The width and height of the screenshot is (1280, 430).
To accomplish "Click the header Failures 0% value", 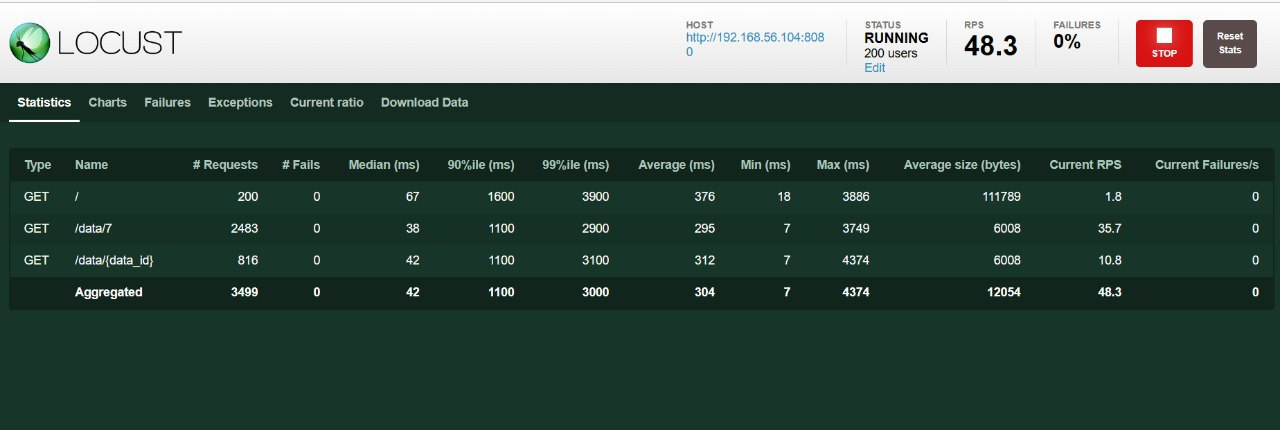I will (x=1067, y=42).
